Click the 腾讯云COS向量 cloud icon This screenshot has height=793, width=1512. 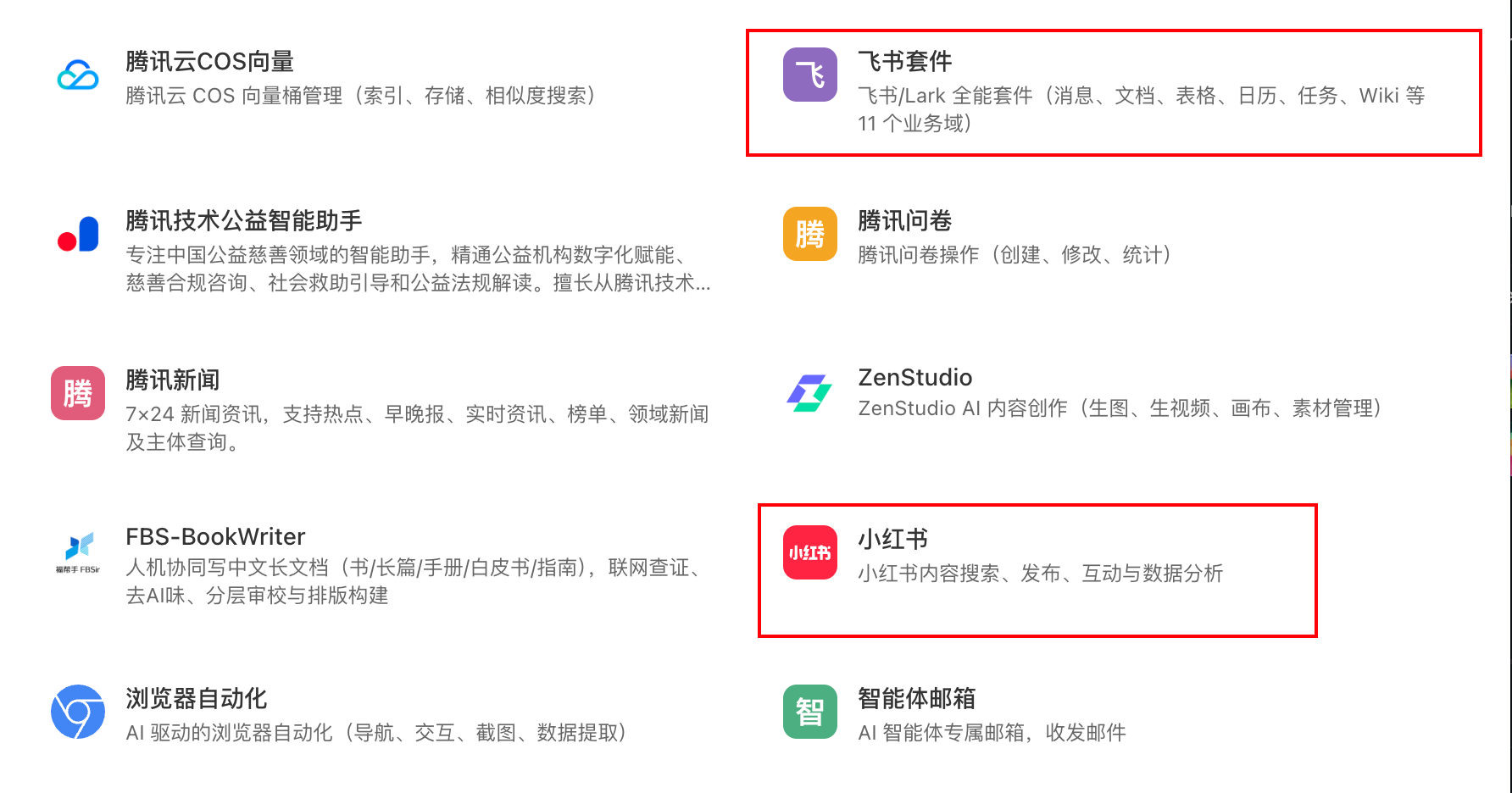pos(78,75)
